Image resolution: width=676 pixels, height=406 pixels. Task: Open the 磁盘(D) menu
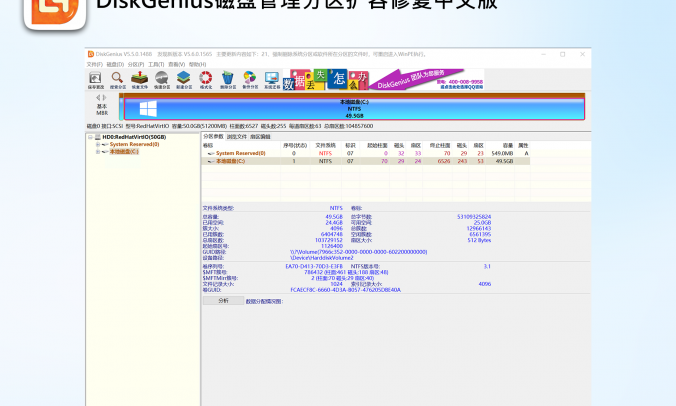pos(115,64)
